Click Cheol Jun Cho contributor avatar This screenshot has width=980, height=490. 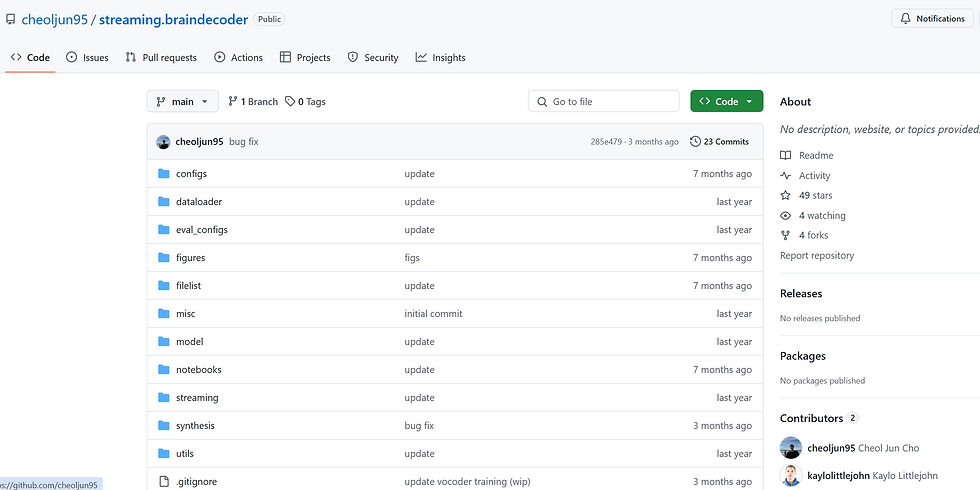(x=791, y=448)
